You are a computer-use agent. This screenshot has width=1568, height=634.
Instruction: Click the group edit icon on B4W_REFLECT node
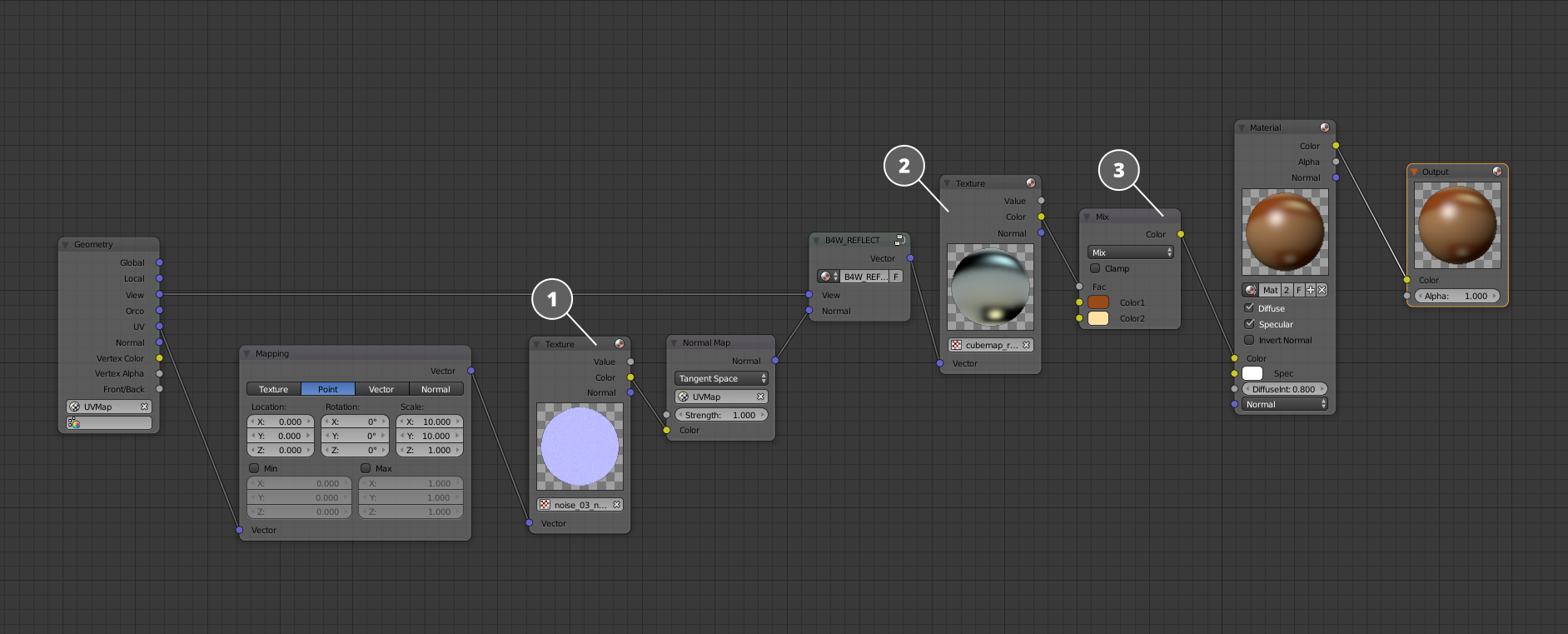tap(899, 240)
